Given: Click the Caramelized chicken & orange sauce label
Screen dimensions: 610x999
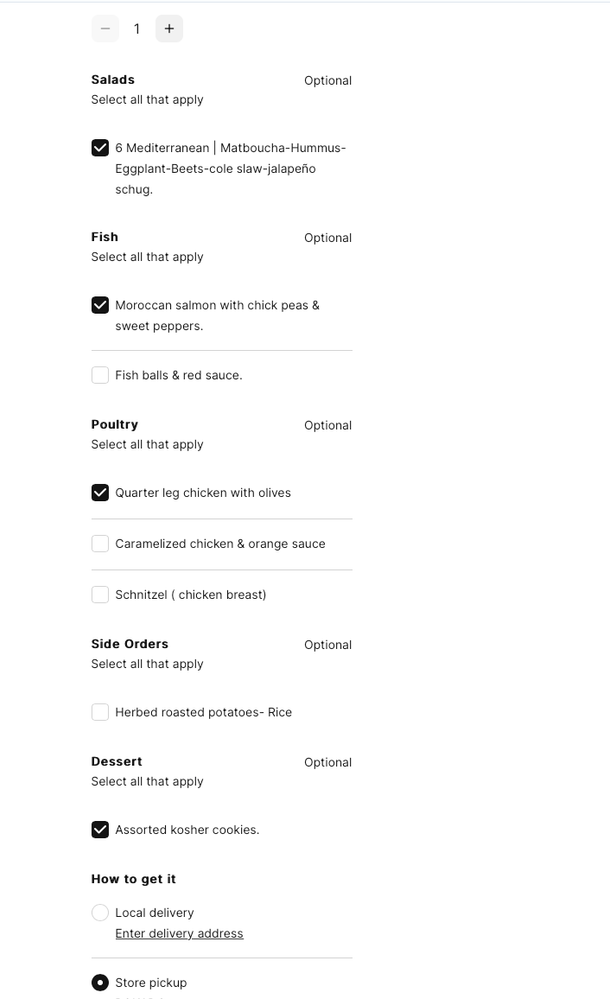Looking at the screenshot, I should [x=220, y=544].
